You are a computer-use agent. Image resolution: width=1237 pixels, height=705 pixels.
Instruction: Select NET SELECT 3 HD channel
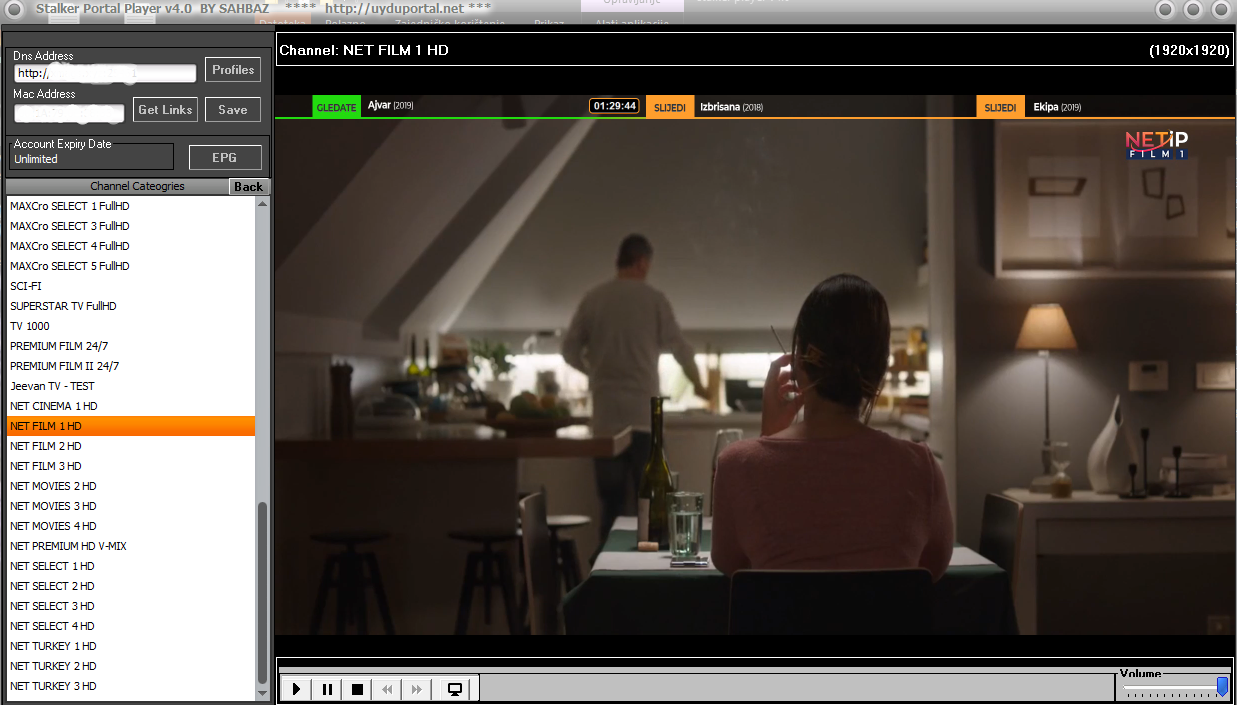[x=131, y=606]
